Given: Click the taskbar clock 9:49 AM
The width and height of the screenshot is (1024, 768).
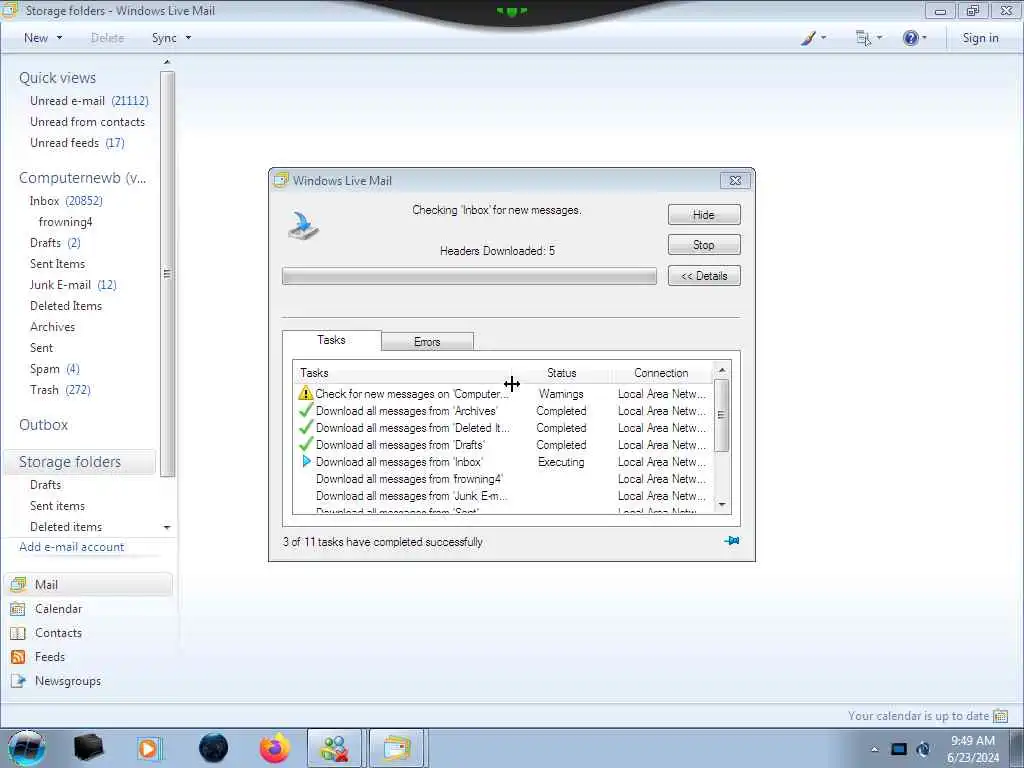Looking at the screenshot, I should coord(973,741).
